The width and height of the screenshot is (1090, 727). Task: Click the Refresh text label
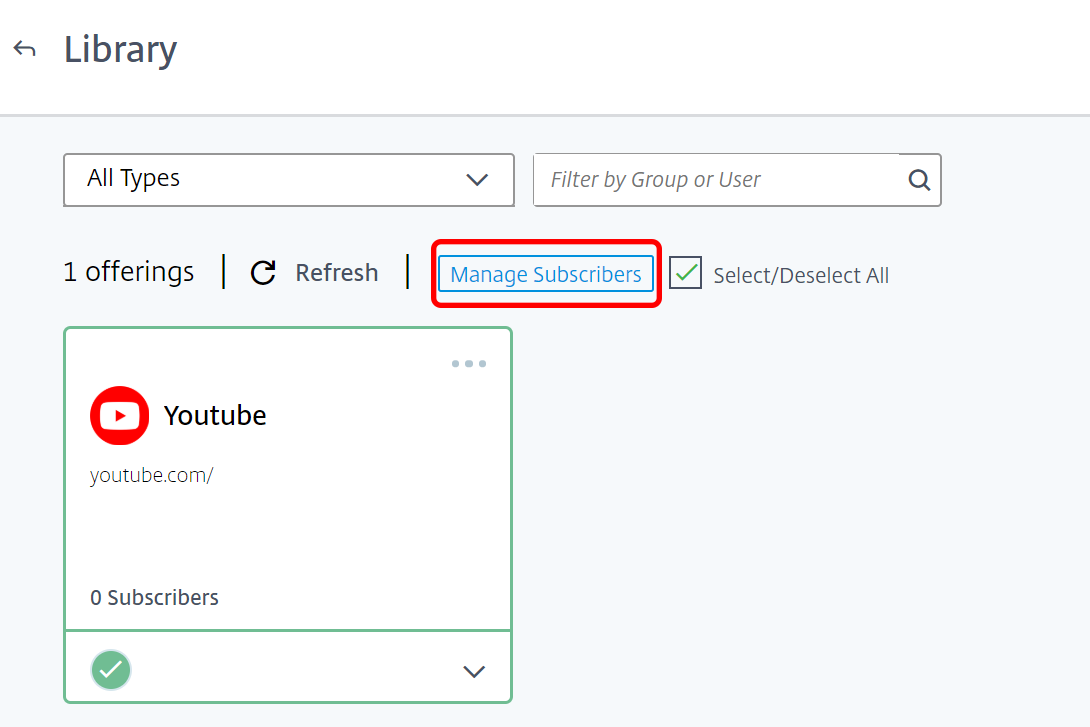(x=336, y=272)
